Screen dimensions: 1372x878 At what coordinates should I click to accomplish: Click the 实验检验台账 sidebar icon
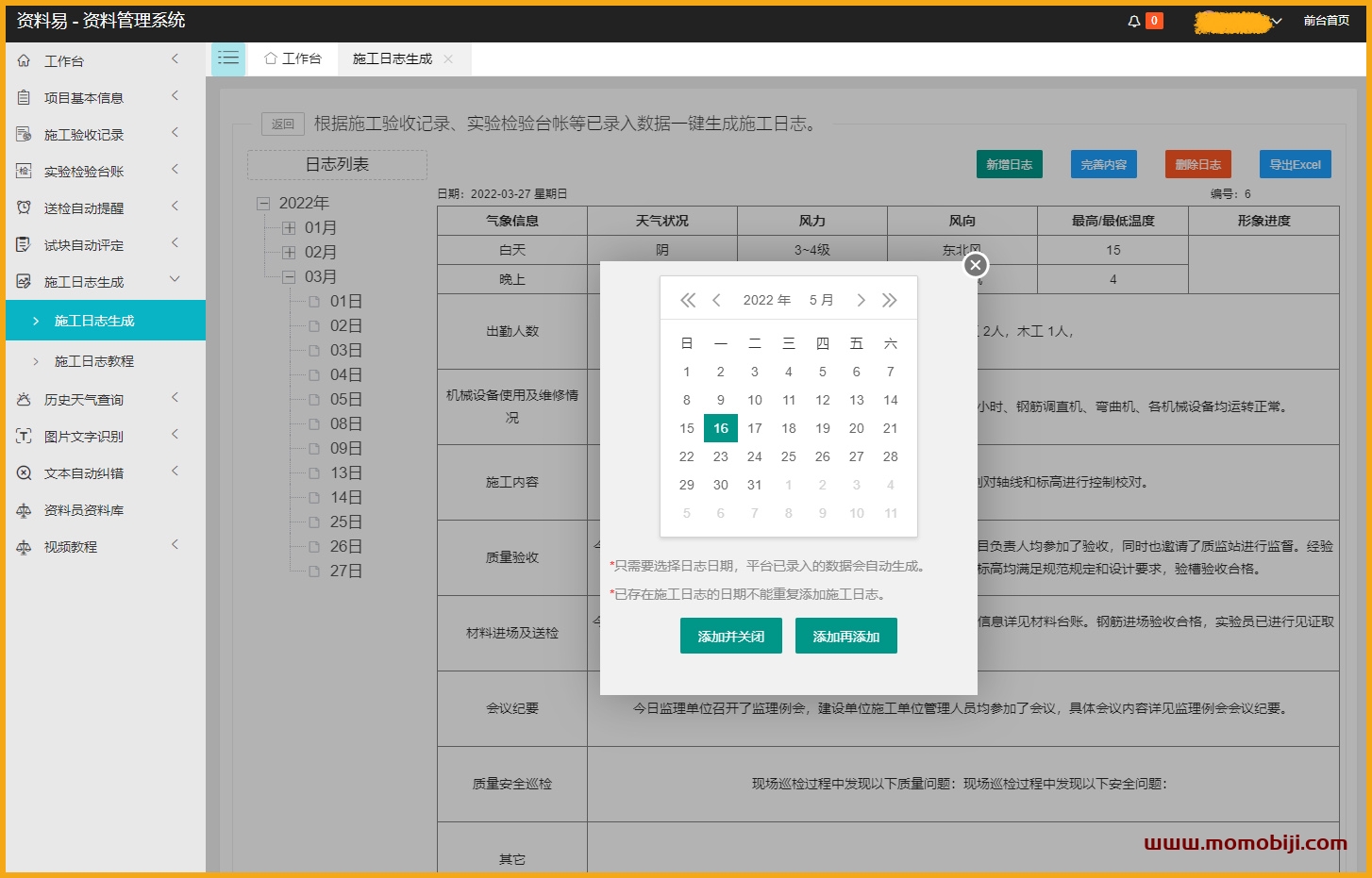coord(24,171)
